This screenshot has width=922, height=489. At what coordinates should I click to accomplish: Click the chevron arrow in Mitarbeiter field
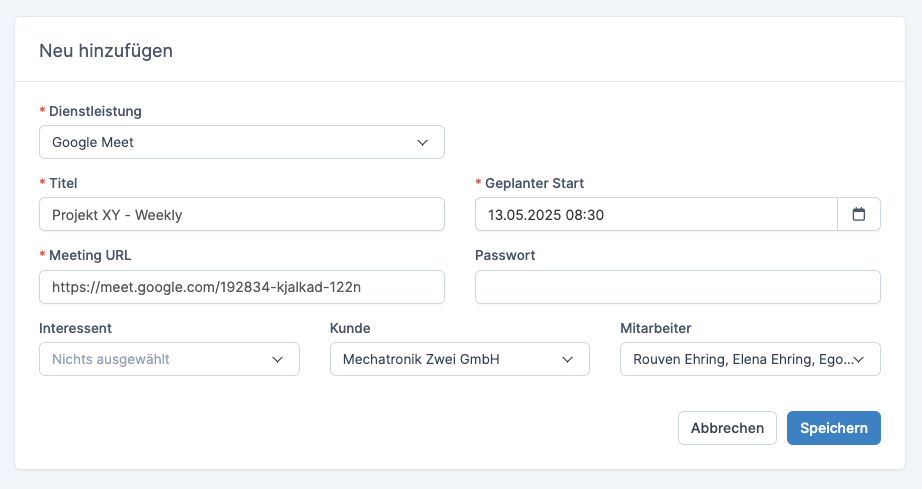[x=858, y=360]
